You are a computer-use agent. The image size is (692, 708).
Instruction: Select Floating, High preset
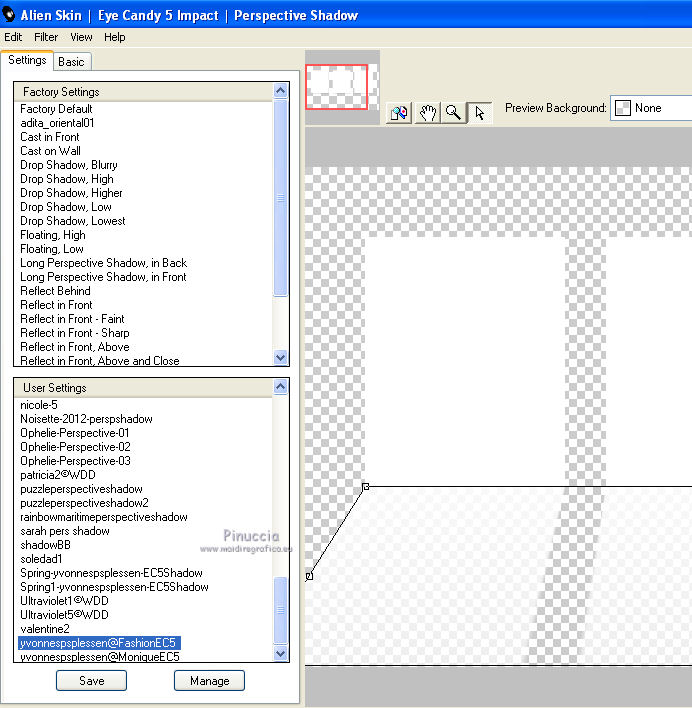pos(53,235)
